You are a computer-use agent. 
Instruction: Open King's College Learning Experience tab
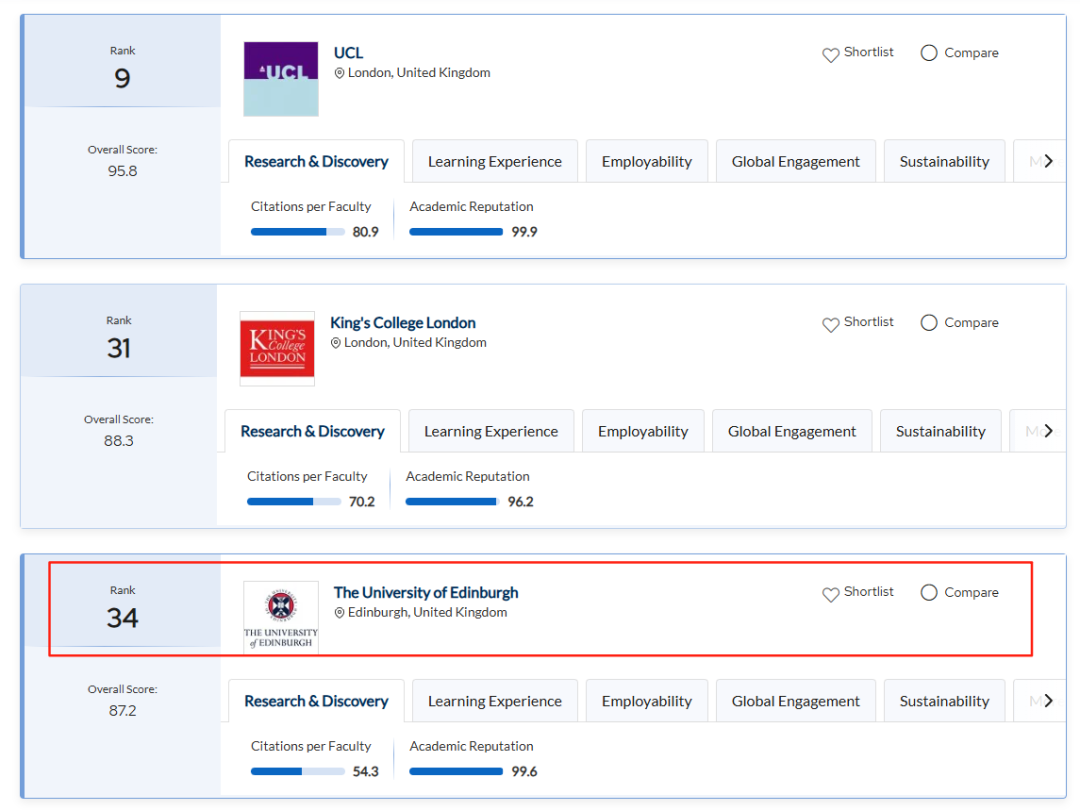(491, 431)
